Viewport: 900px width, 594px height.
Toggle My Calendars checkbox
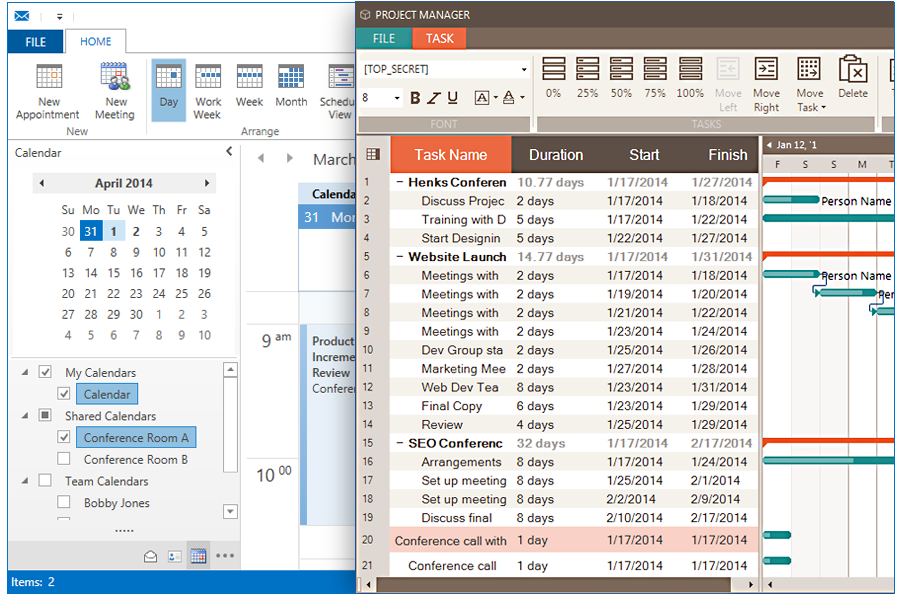click(45, 372)
